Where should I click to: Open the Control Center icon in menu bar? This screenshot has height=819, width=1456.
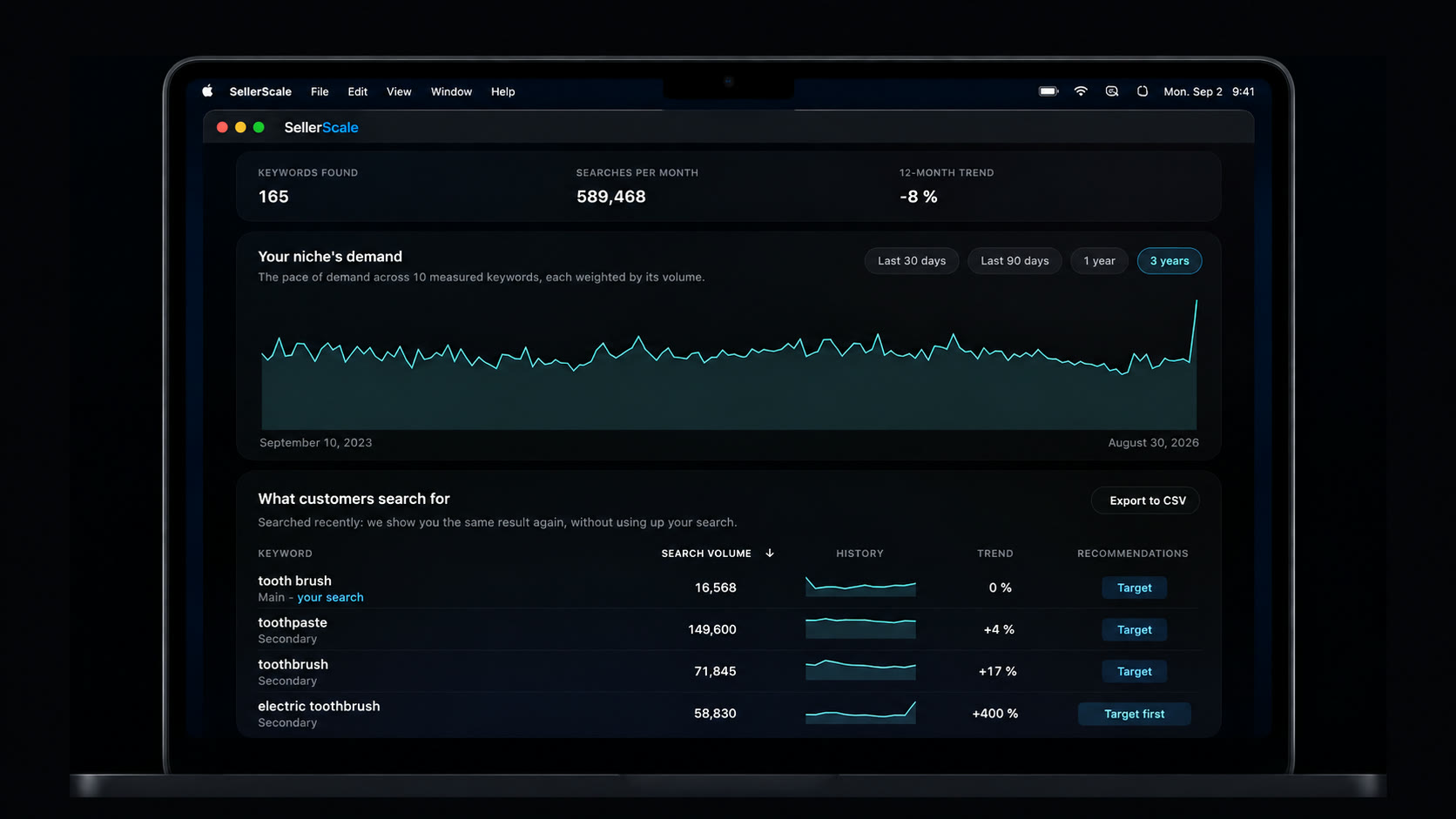pyautogui.click(x=1143, y=91)
